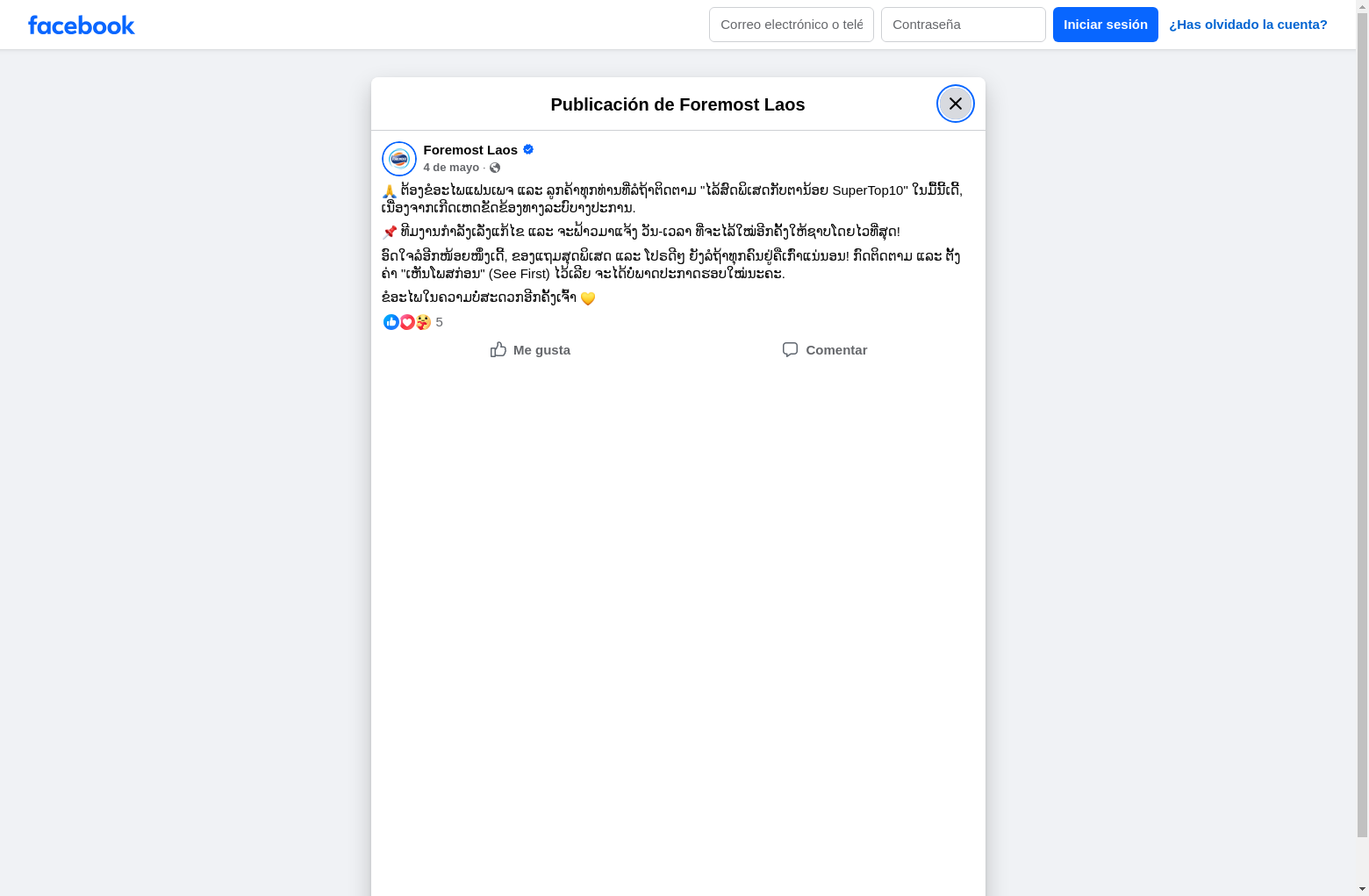This screenshot has height=896, width=1369.
Task: Open the ¿Has olvidado la cuenta? link
Action: pos(1248,25)
